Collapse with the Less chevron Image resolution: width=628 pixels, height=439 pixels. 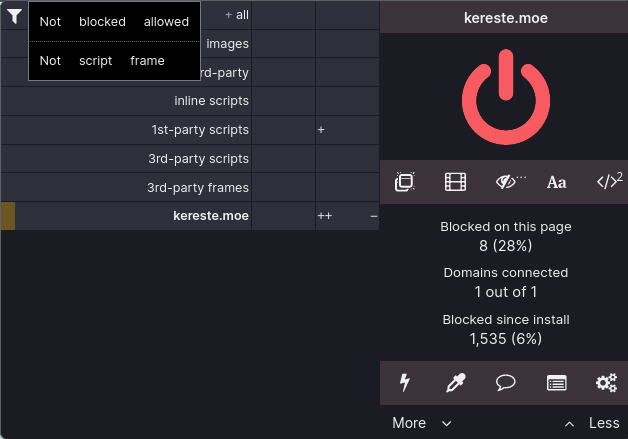pyautogui.click(x=592, y=423)
